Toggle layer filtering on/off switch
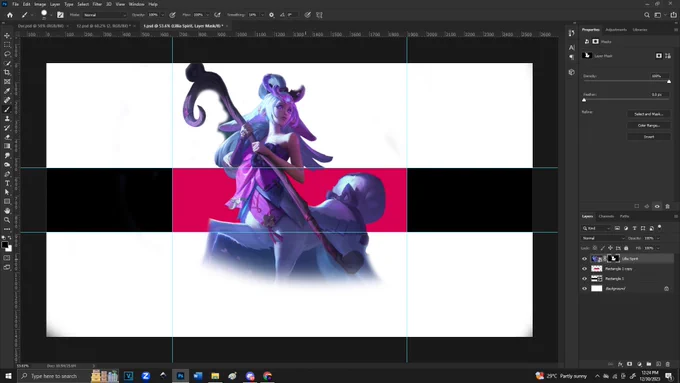This screenshot has height=383, width=680. pyautogui.click(x=660, y=227)
